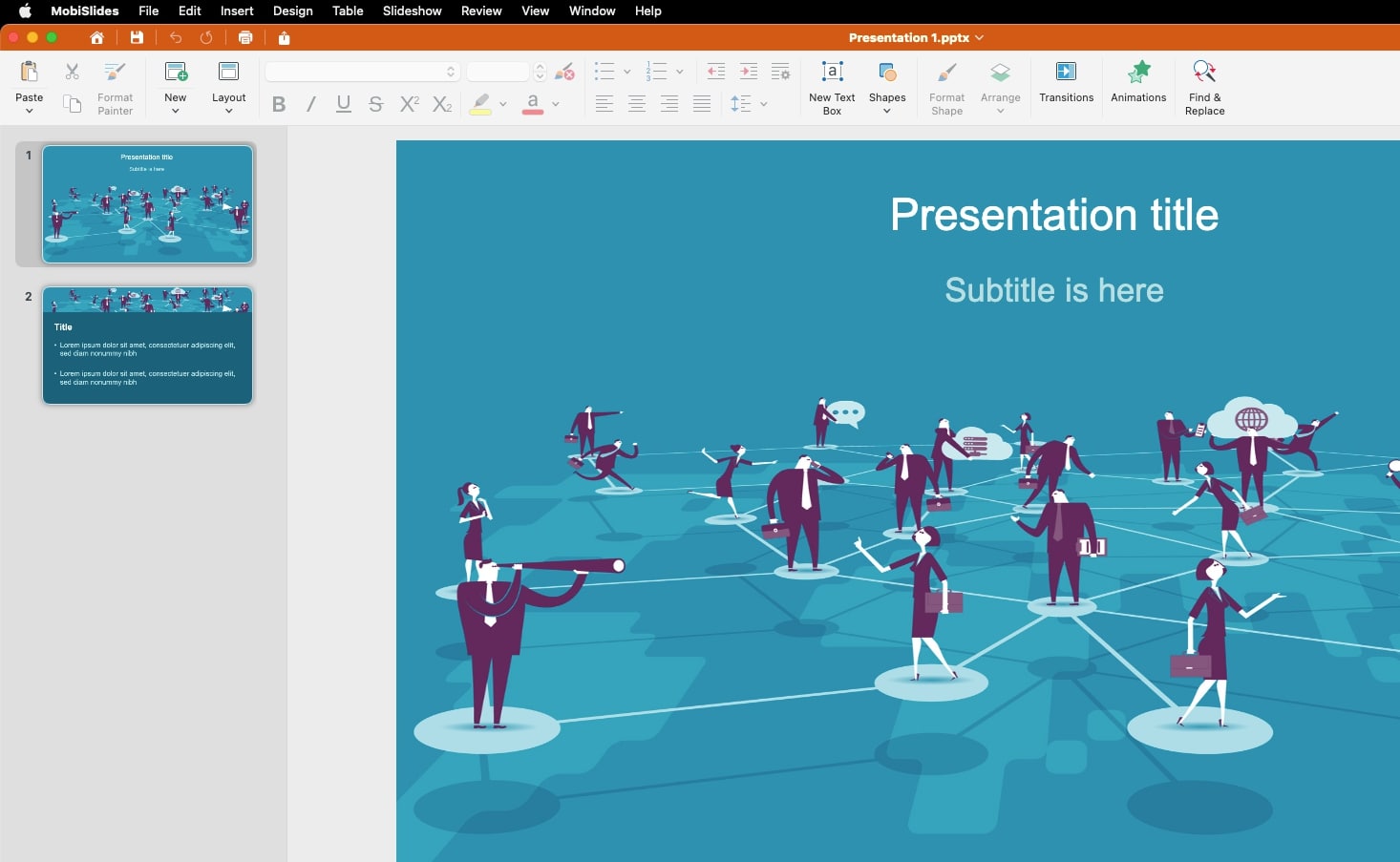Activate the Format Painter
This screenshot has width=1400, height=862.
click(115, 88)
